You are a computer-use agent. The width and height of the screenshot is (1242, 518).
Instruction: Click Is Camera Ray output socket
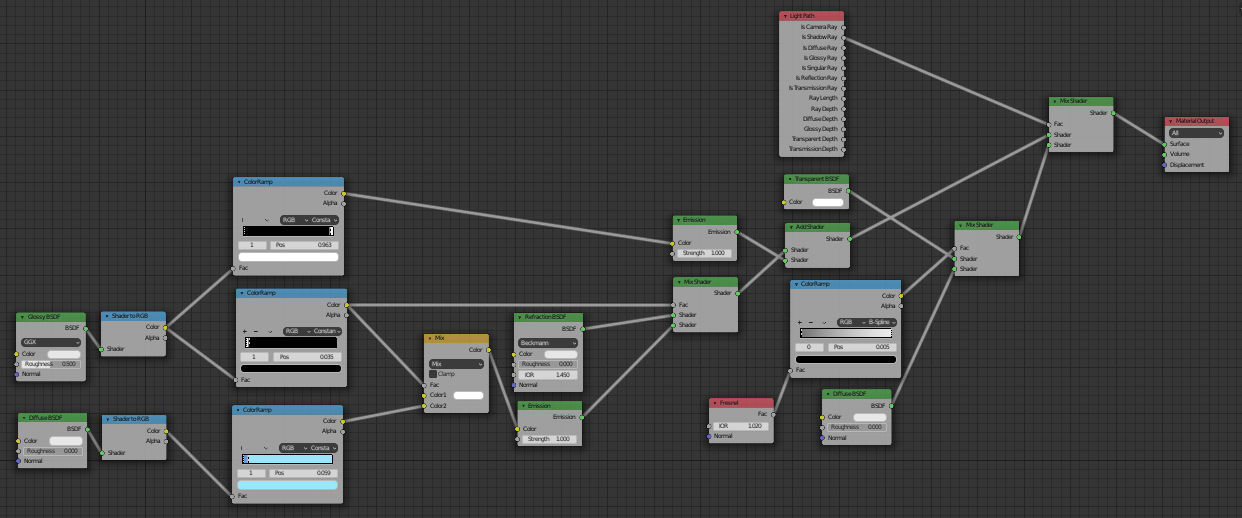click(844, 27)
